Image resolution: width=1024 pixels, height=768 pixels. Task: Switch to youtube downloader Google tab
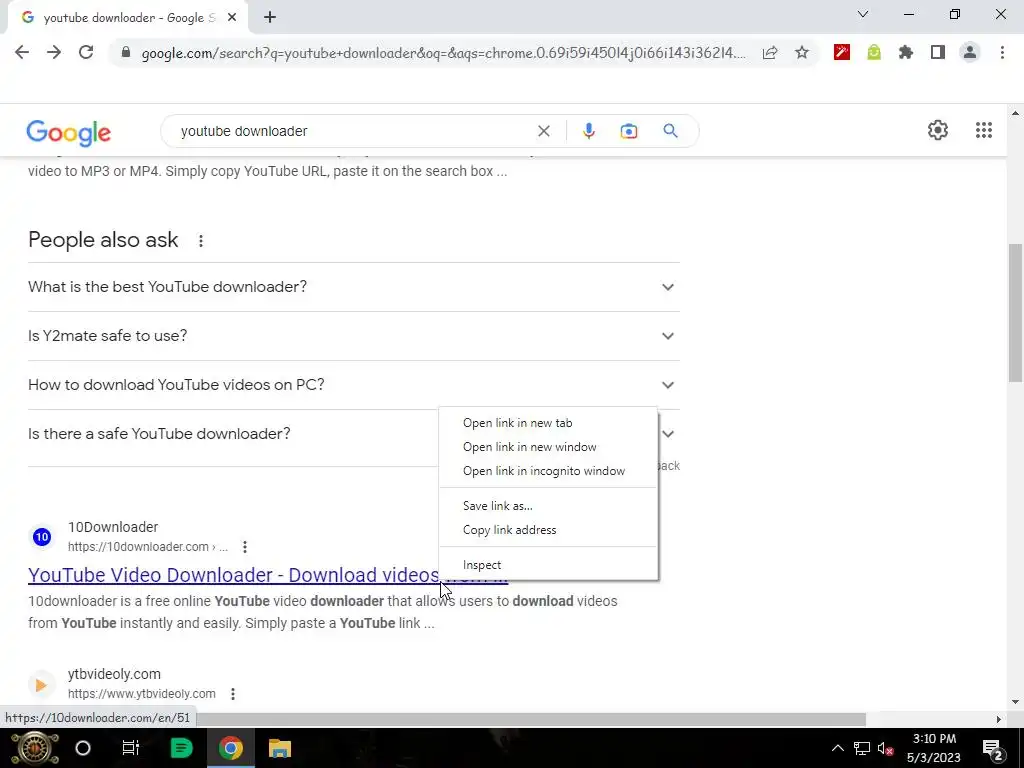129,18
